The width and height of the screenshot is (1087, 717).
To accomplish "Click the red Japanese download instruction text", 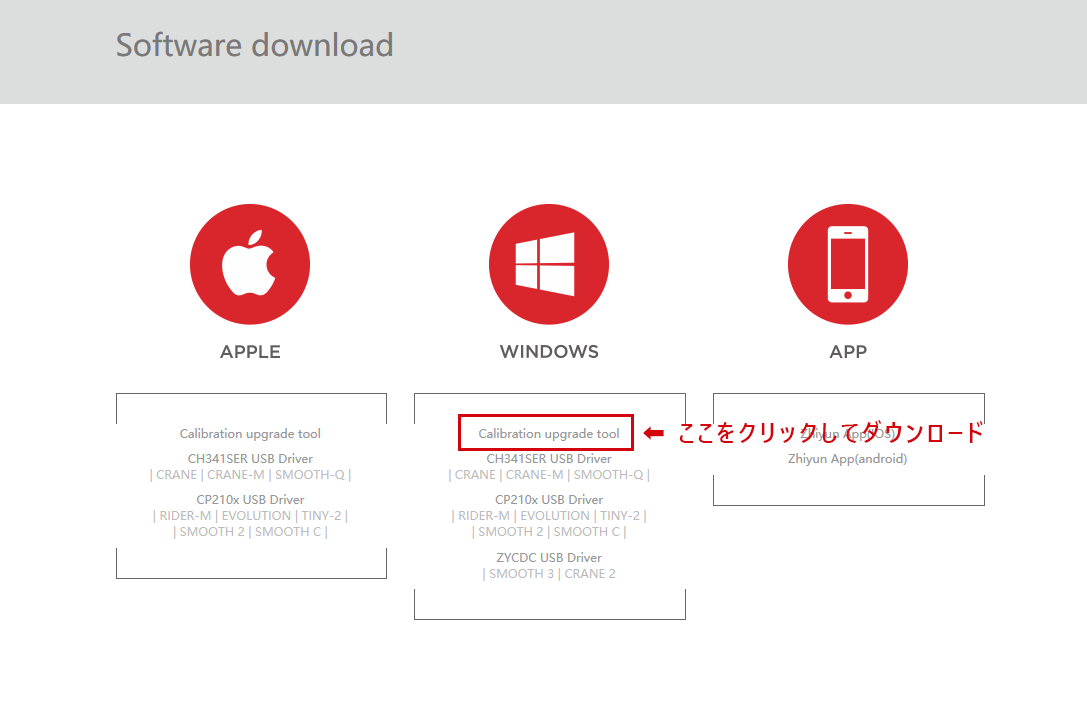I will [830, 433].
